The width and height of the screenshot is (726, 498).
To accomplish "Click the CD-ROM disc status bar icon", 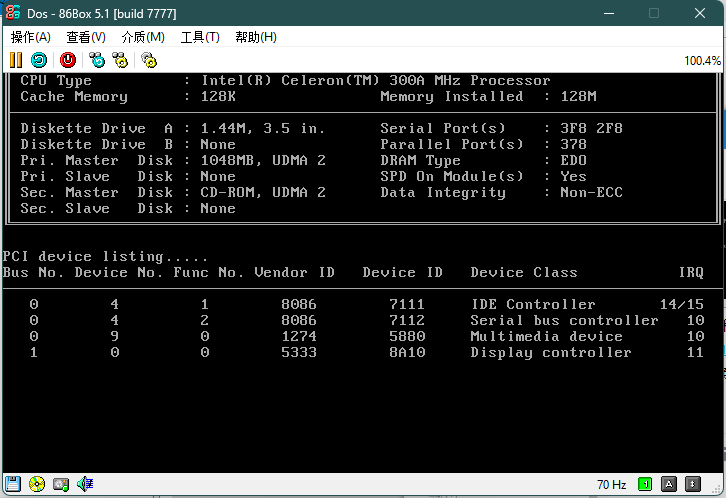I will [x=37, y=485].
